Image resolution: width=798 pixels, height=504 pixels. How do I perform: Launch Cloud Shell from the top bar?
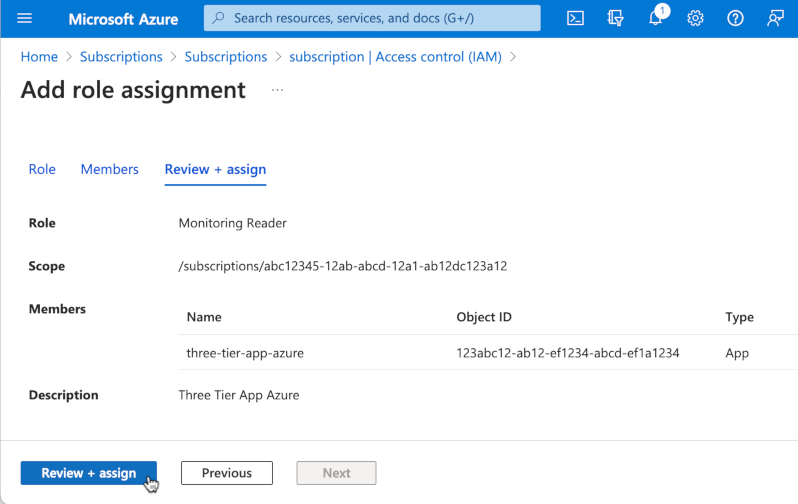[575, 18]
